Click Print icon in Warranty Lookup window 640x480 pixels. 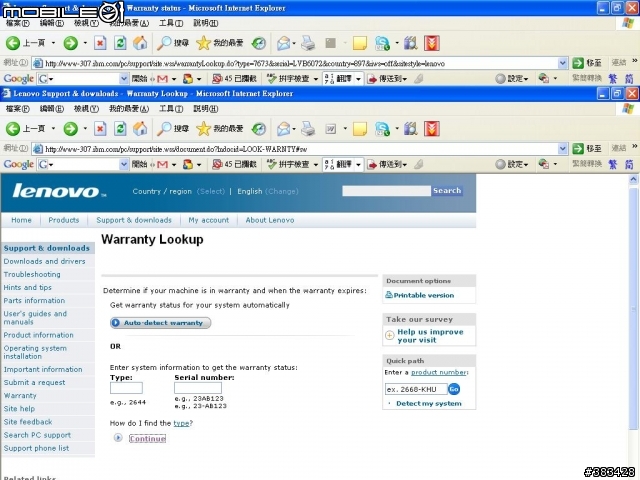(308, 129)
